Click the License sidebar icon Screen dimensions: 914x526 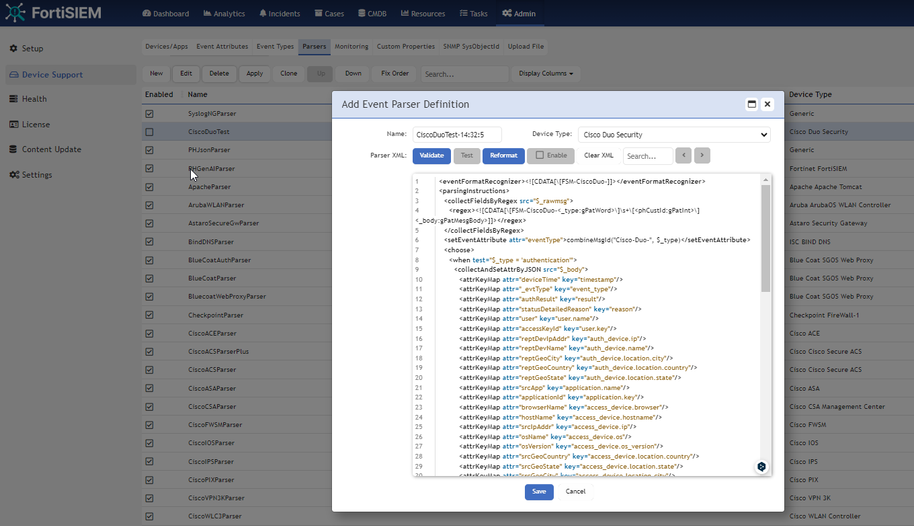tap(13, 124)
